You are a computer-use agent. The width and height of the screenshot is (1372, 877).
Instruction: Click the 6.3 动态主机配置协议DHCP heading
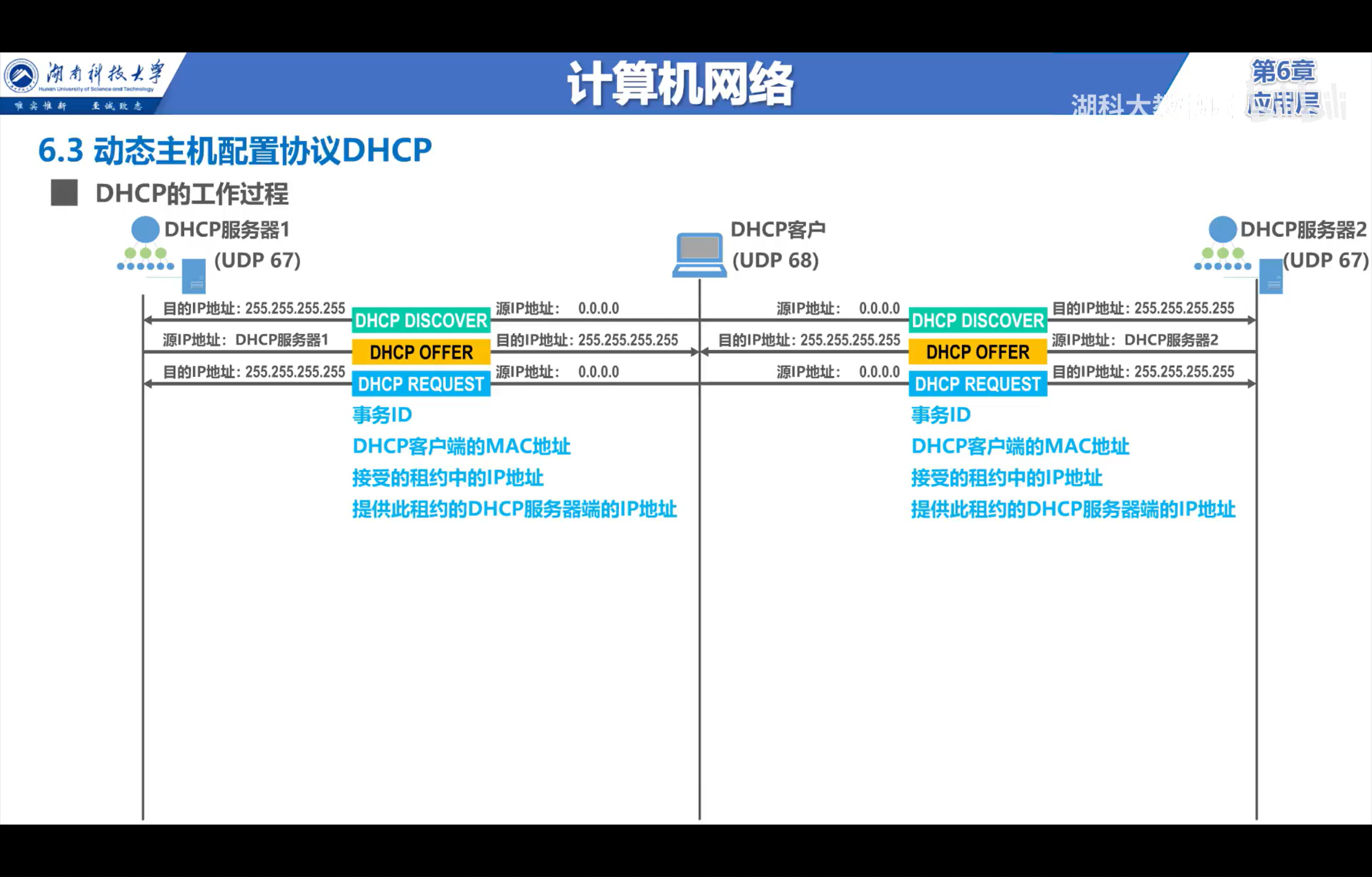[x=235, y=151]
